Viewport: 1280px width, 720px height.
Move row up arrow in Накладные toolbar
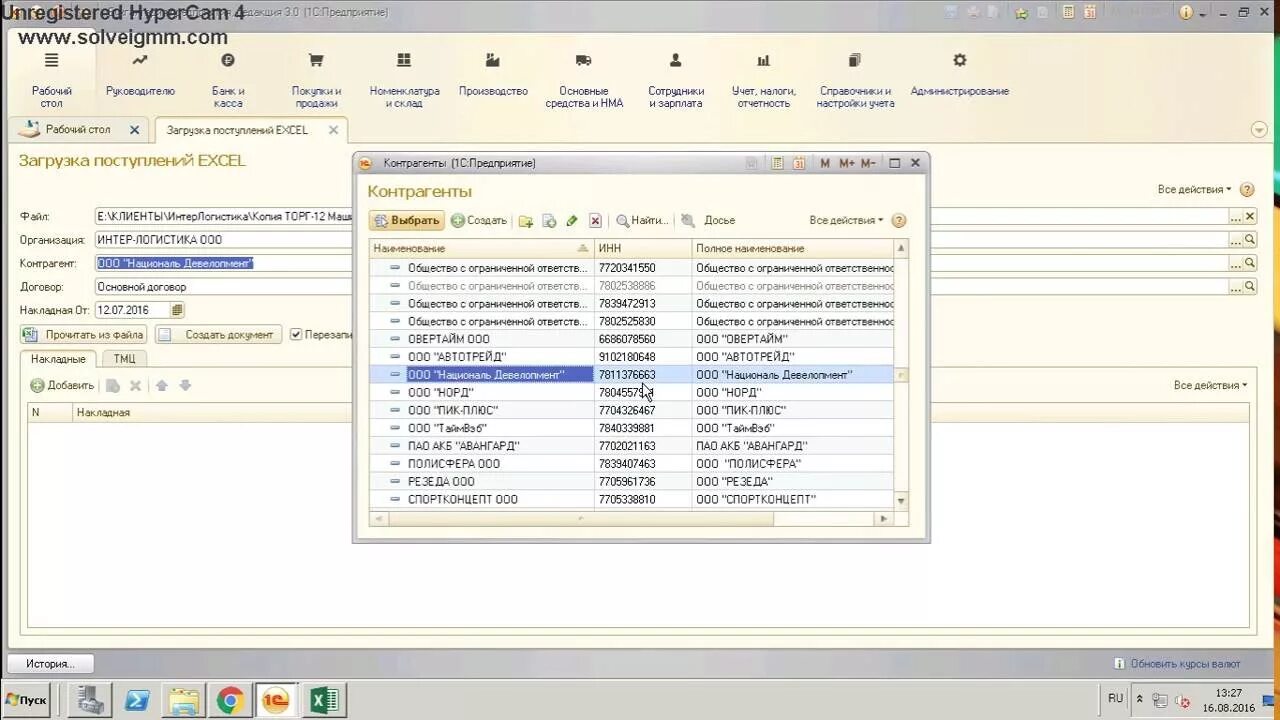point(162,385)
